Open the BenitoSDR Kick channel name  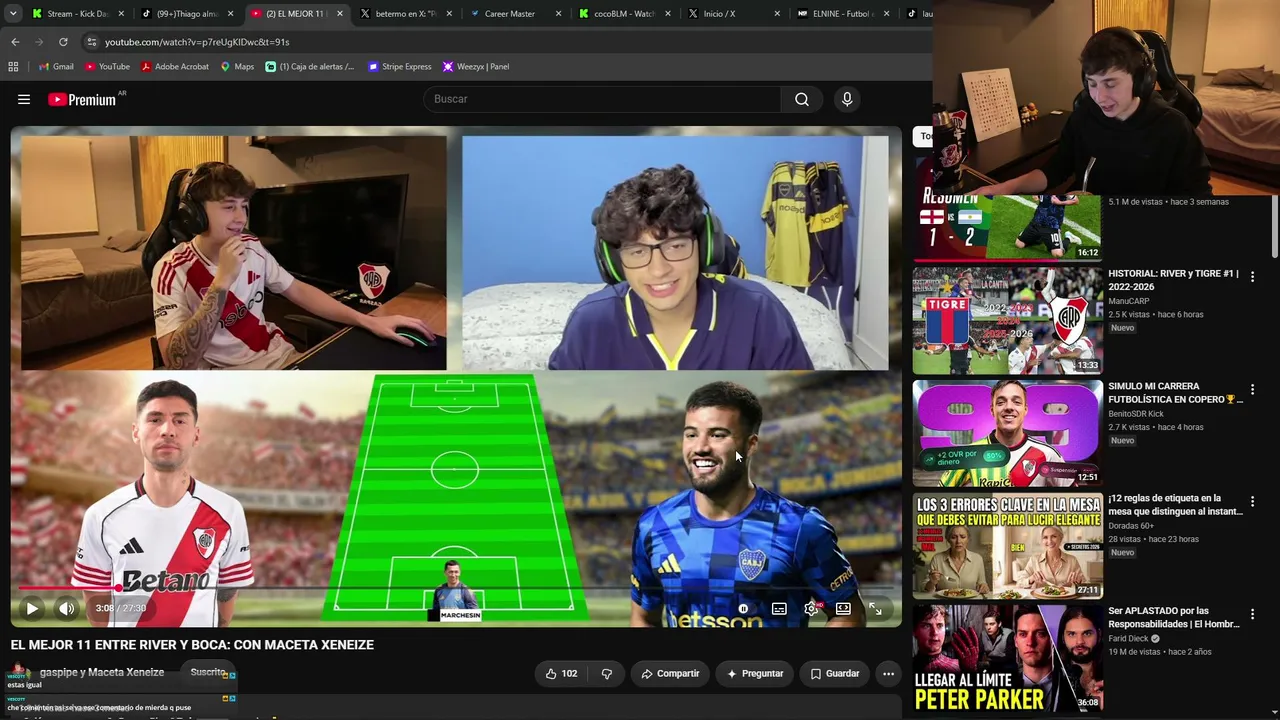coord(1136,414)
